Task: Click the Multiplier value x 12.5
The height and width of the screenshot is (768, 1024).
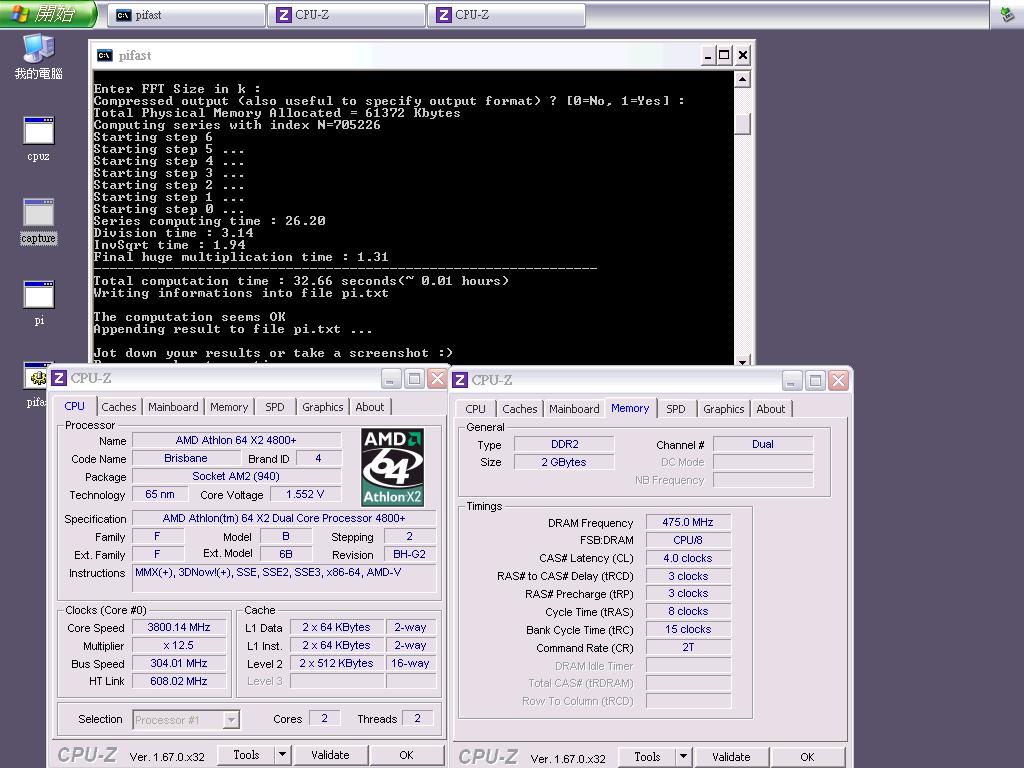Action: (x=178, y=645)
